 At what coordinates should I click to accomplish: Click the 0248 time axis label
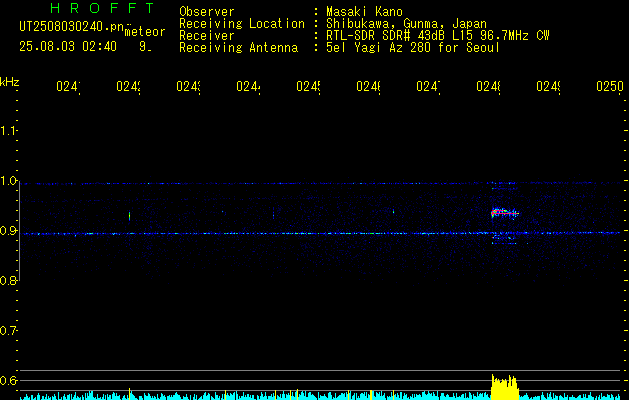click(488, 86)
